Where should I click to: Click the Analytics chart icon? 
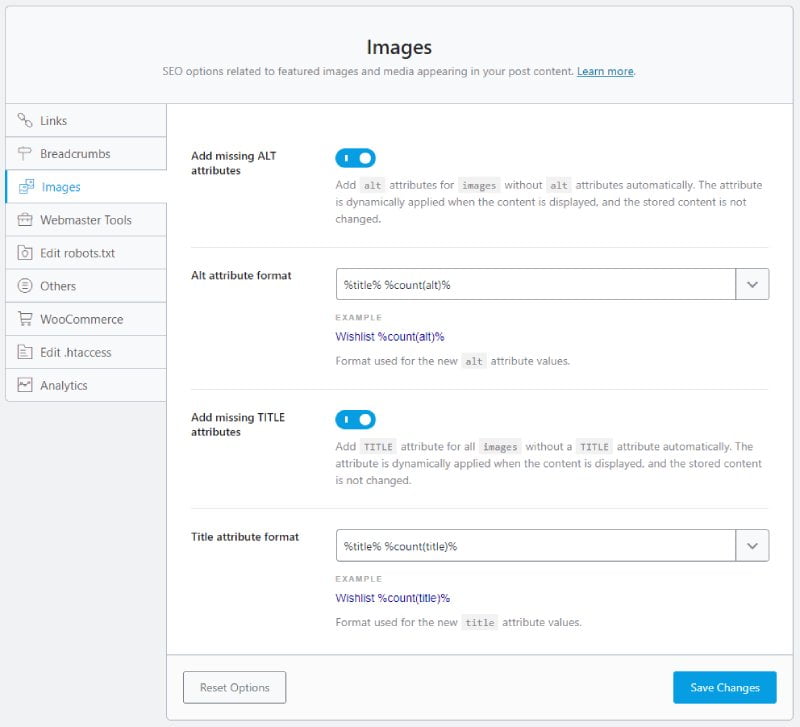point(25,385)
